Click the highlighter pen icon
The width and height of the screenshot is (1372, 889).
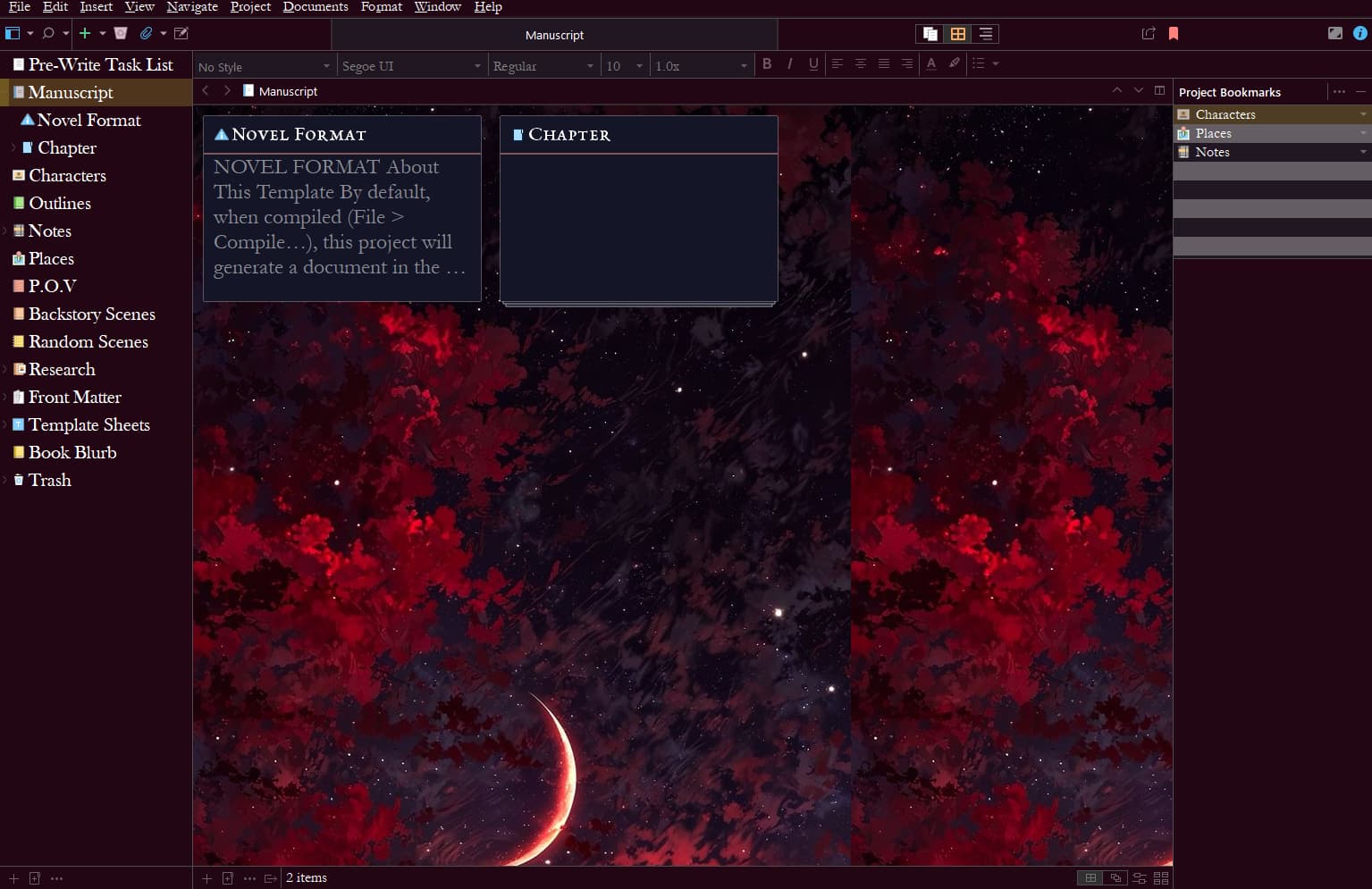tap(955, 63)
